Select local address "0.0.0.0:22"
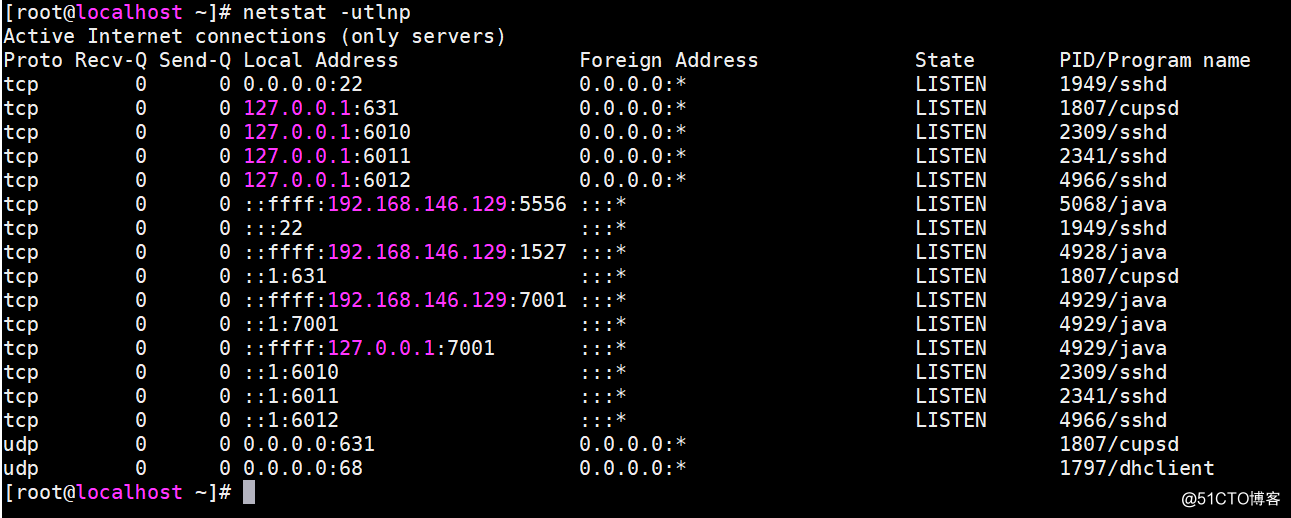The height and width of the screenshot is (518, 1291). pyautogui.click(x=303, y=85)
